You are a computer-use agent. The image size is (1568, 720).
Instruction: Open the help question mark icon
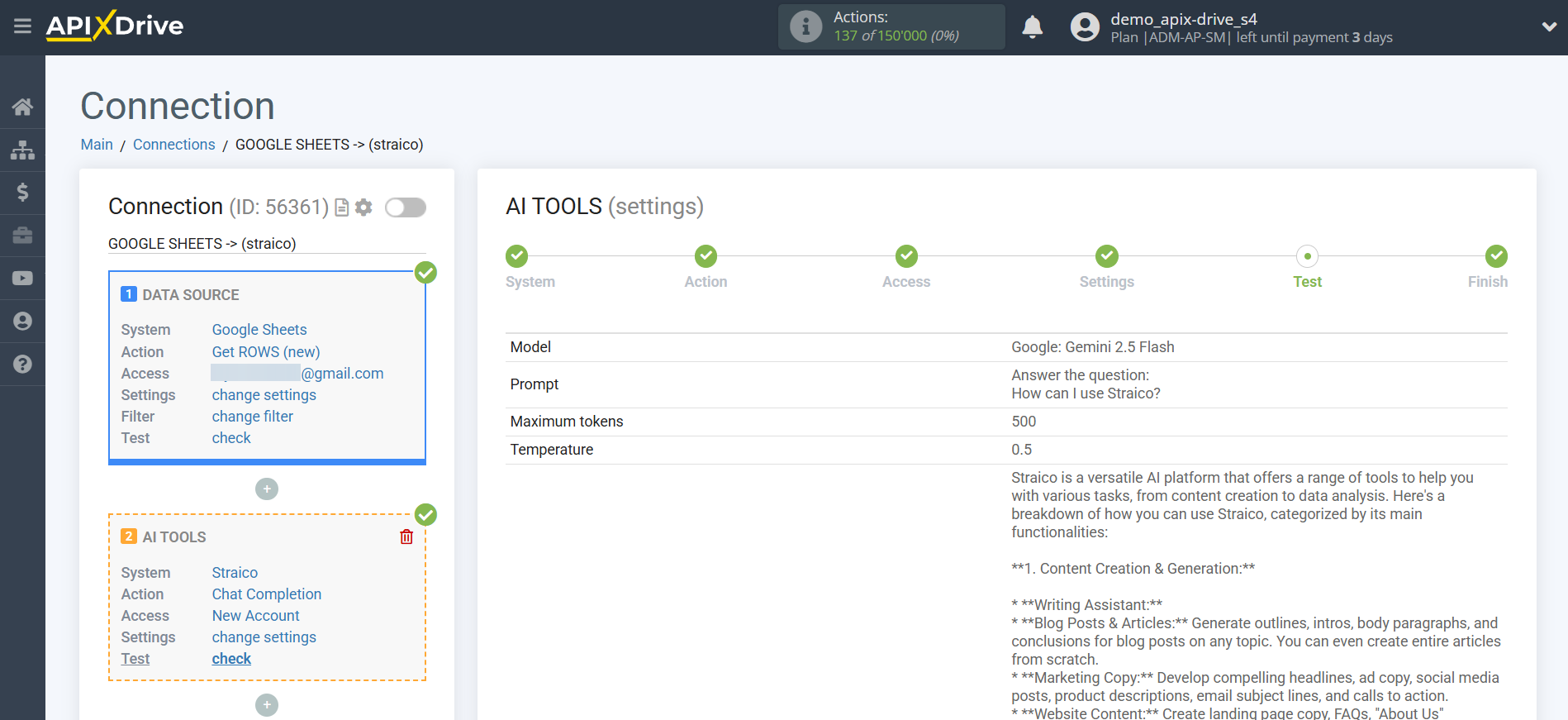(x=22, y=365)
